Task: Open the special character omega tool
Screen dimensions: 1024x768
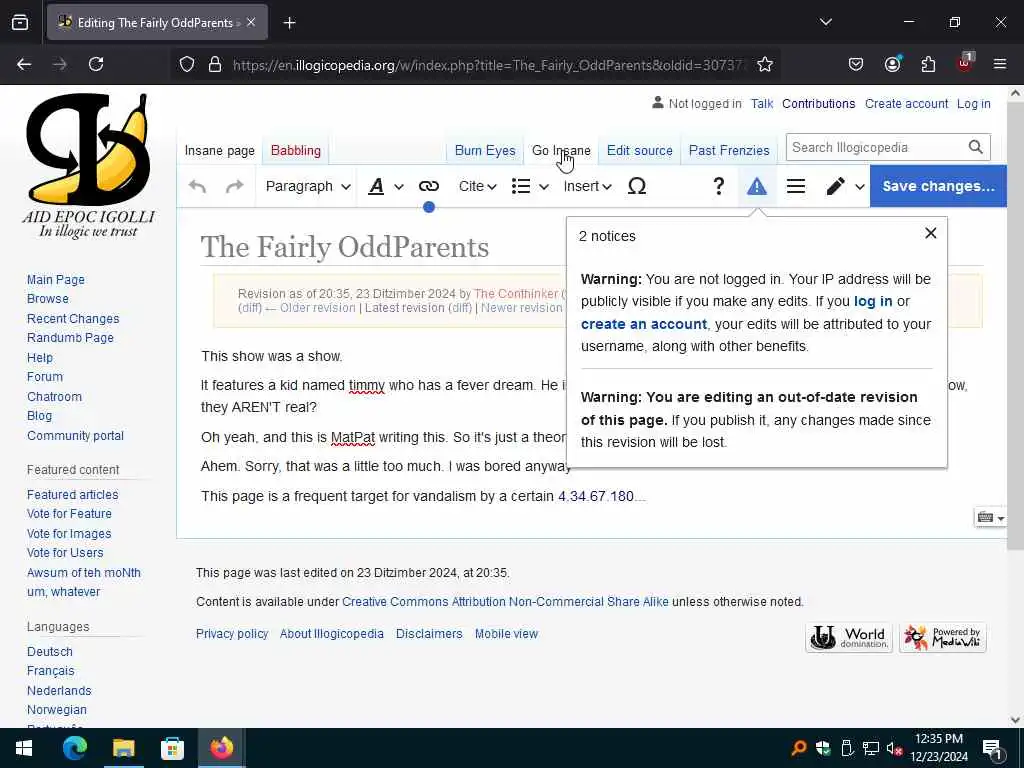Action: coord(637,187)
